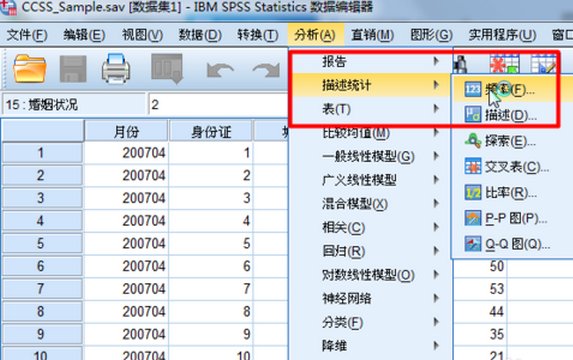The image size is (573, 360).
Task: Click the cell value field showing 2
Action: point(219,105)
